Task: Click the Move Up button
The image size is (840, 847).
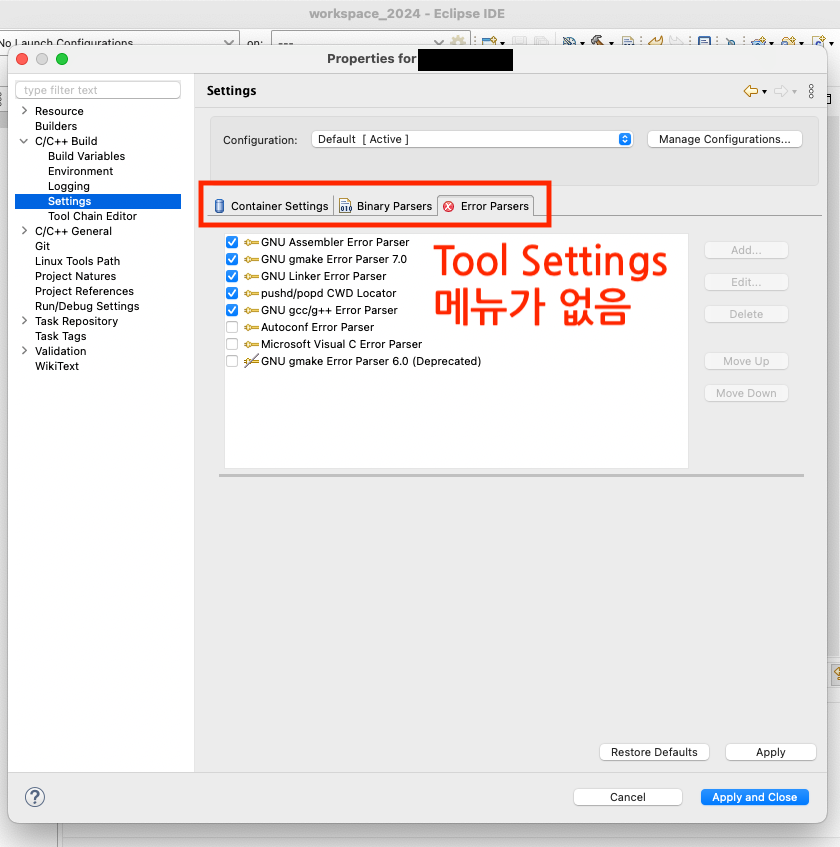Action: pyautogui.click(x=746, y=361)
